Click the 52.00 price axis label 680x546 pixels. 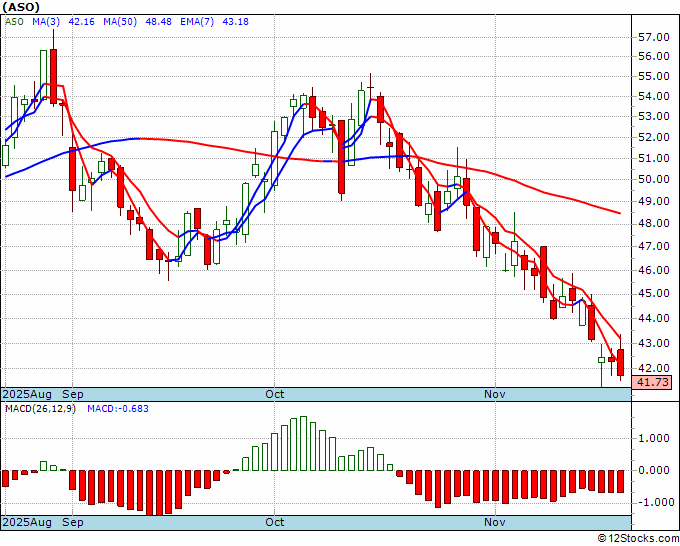click(654, 137)
